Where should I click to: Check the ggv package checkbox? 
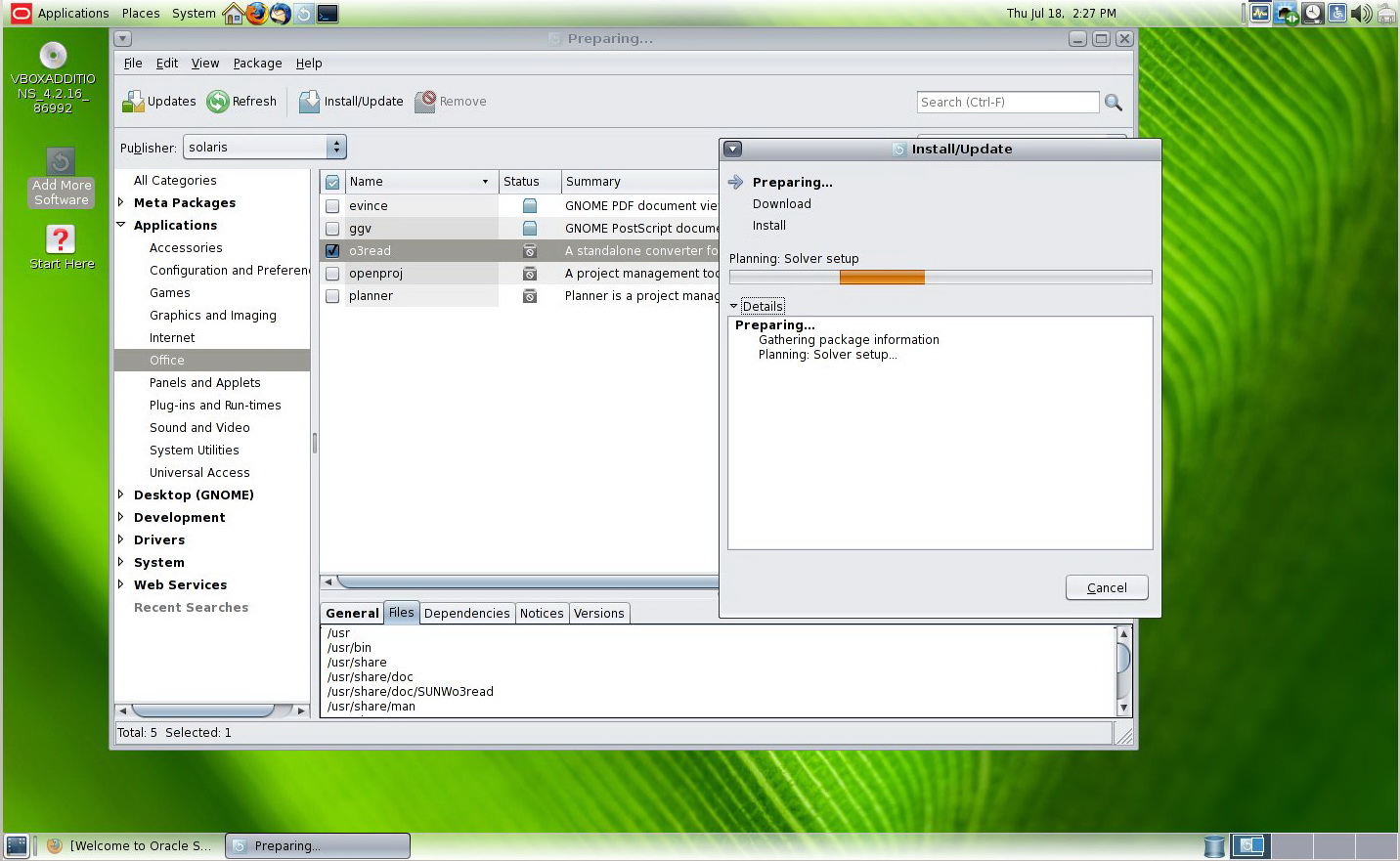[332, 229]
